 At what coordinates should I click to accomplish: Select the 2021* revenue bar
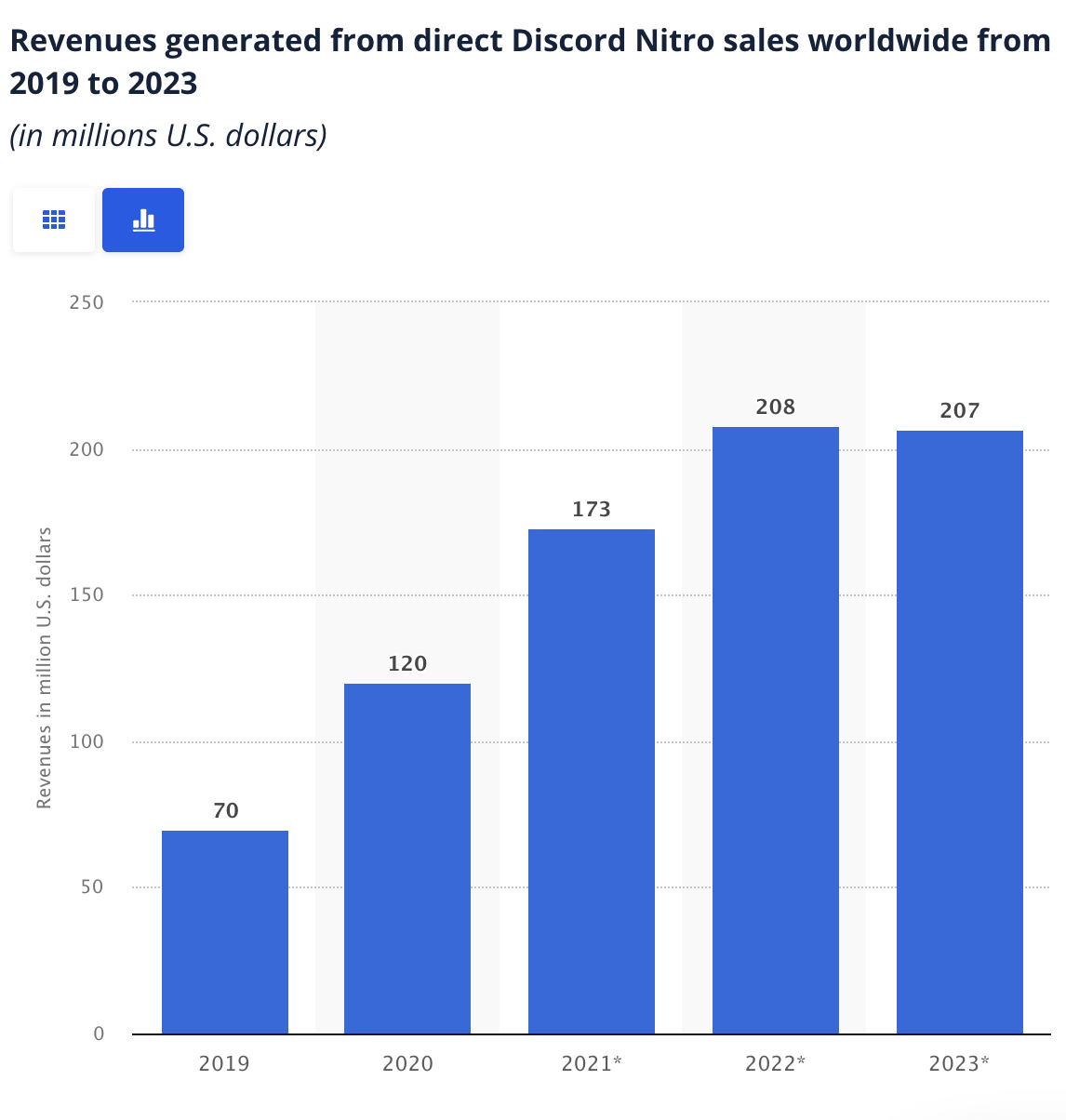pos(592,781)
